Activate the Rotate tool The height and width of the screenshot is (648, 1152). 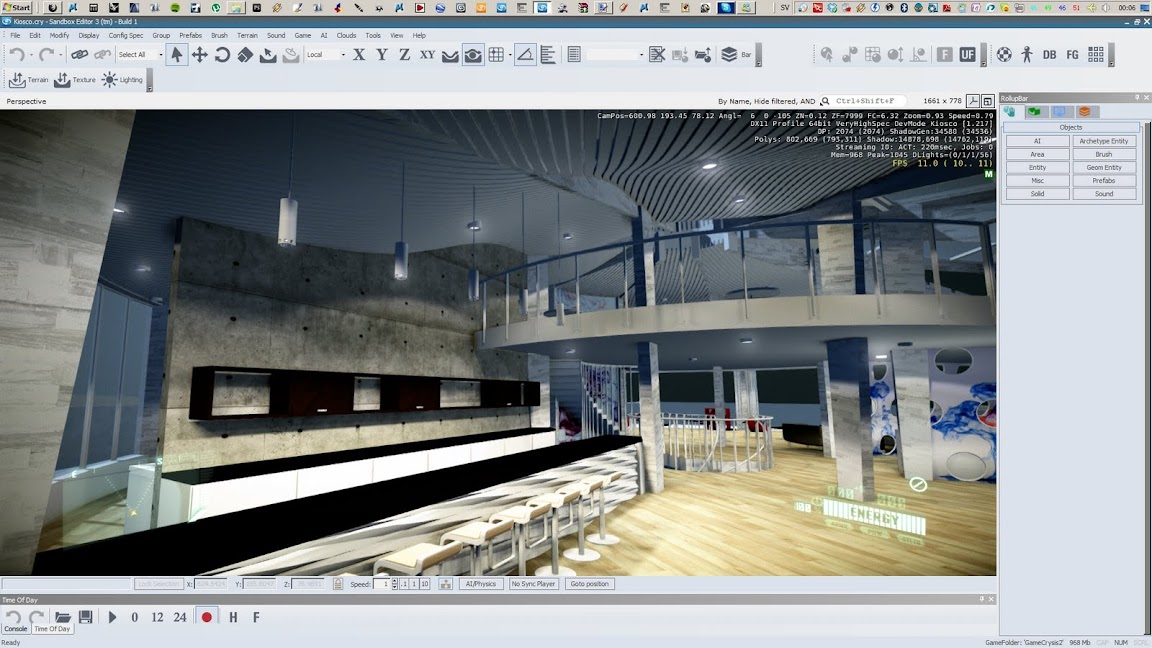[222, 55]
